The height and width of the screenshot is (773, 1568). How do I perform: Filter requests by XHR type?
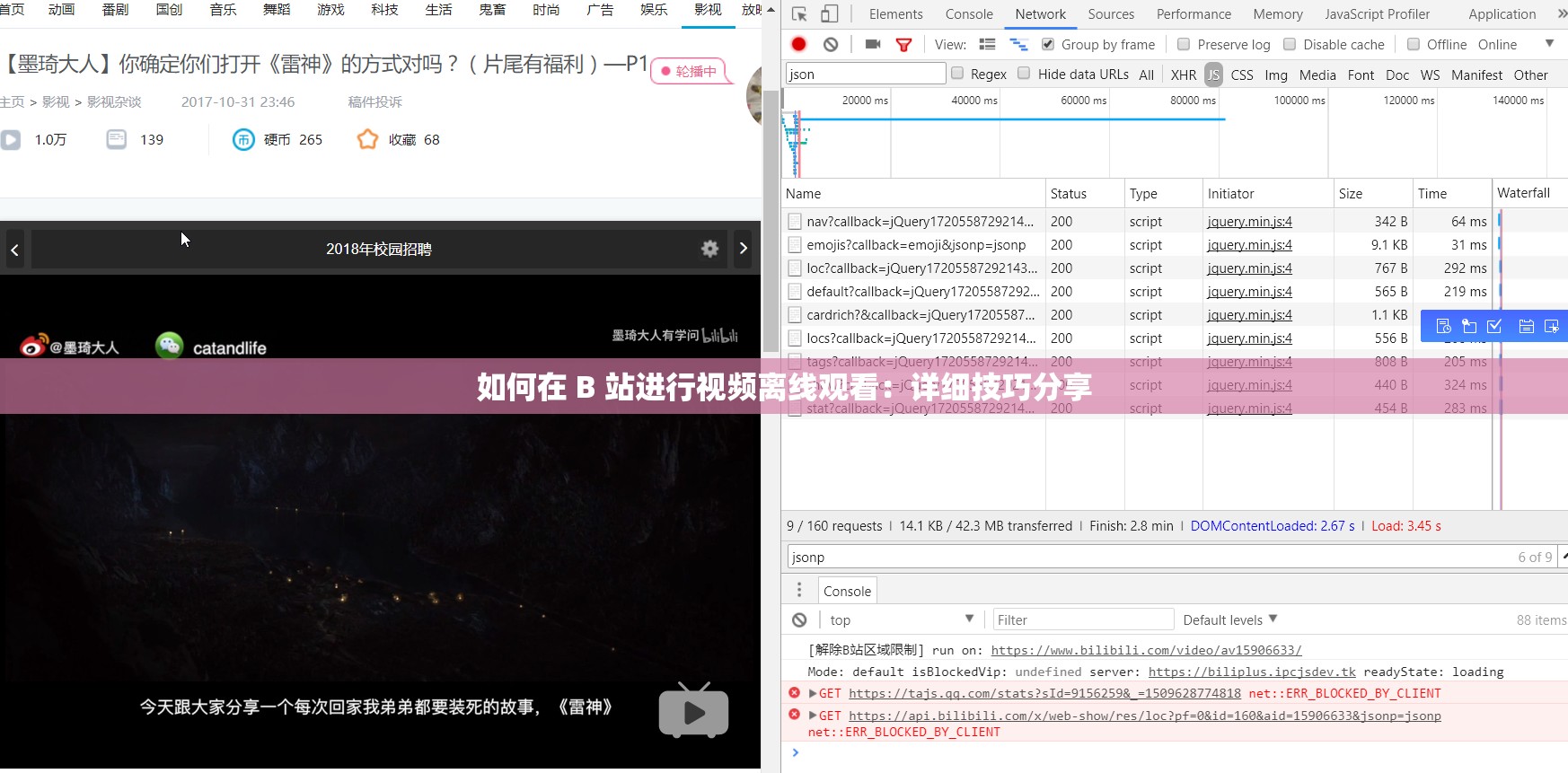click(1183, 75)
